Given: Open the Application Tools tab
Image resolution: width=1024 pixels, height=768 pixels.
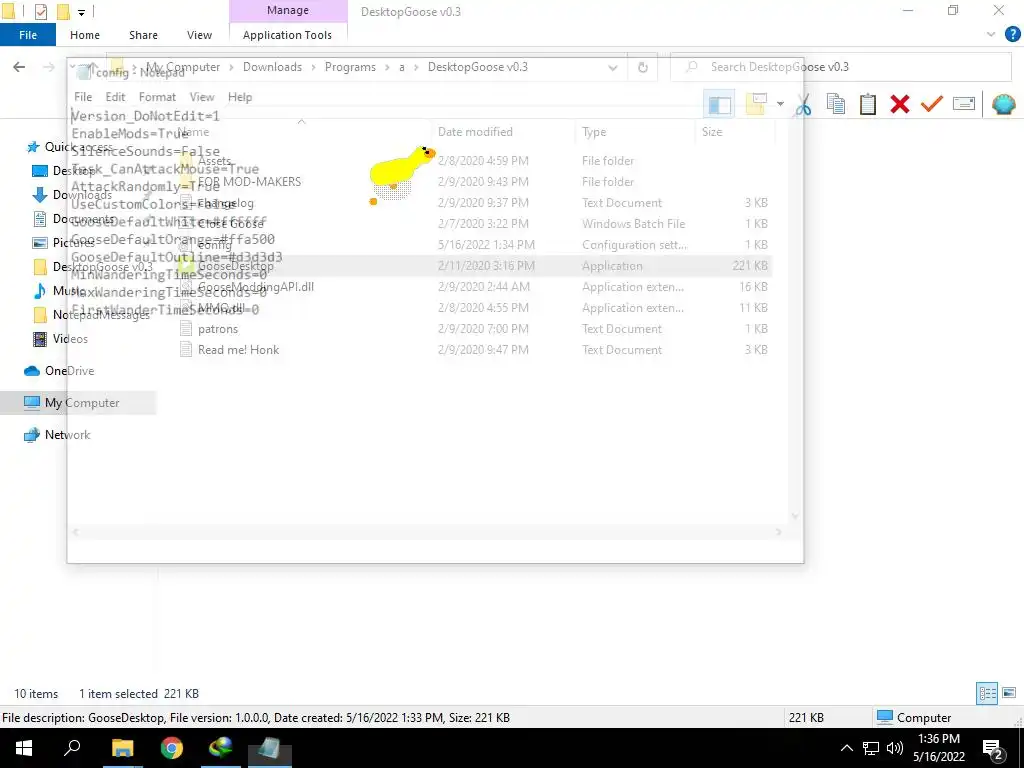Looking at the screenshot, I should [287, 35].
